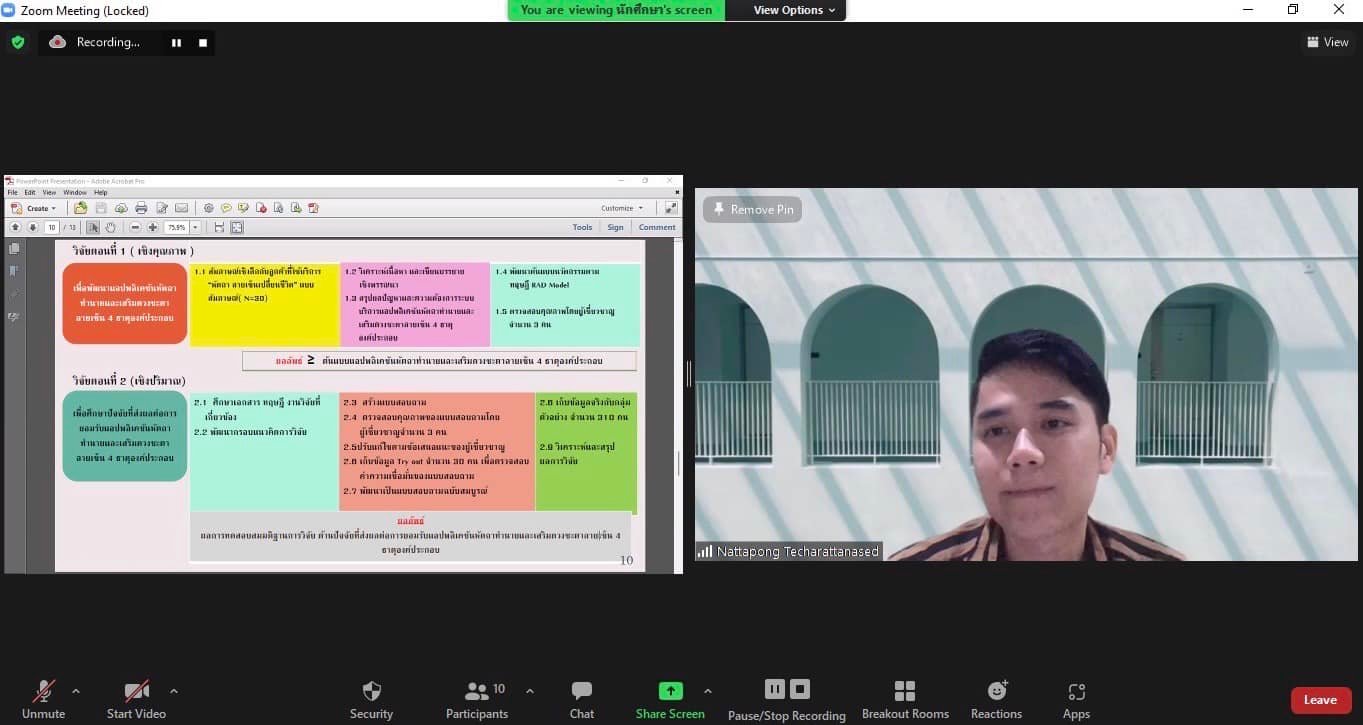Image resolution: width=1363 pixels, height=725 pixels.
Task: Click the green encryption shield icon
Action: pos(18,42)
